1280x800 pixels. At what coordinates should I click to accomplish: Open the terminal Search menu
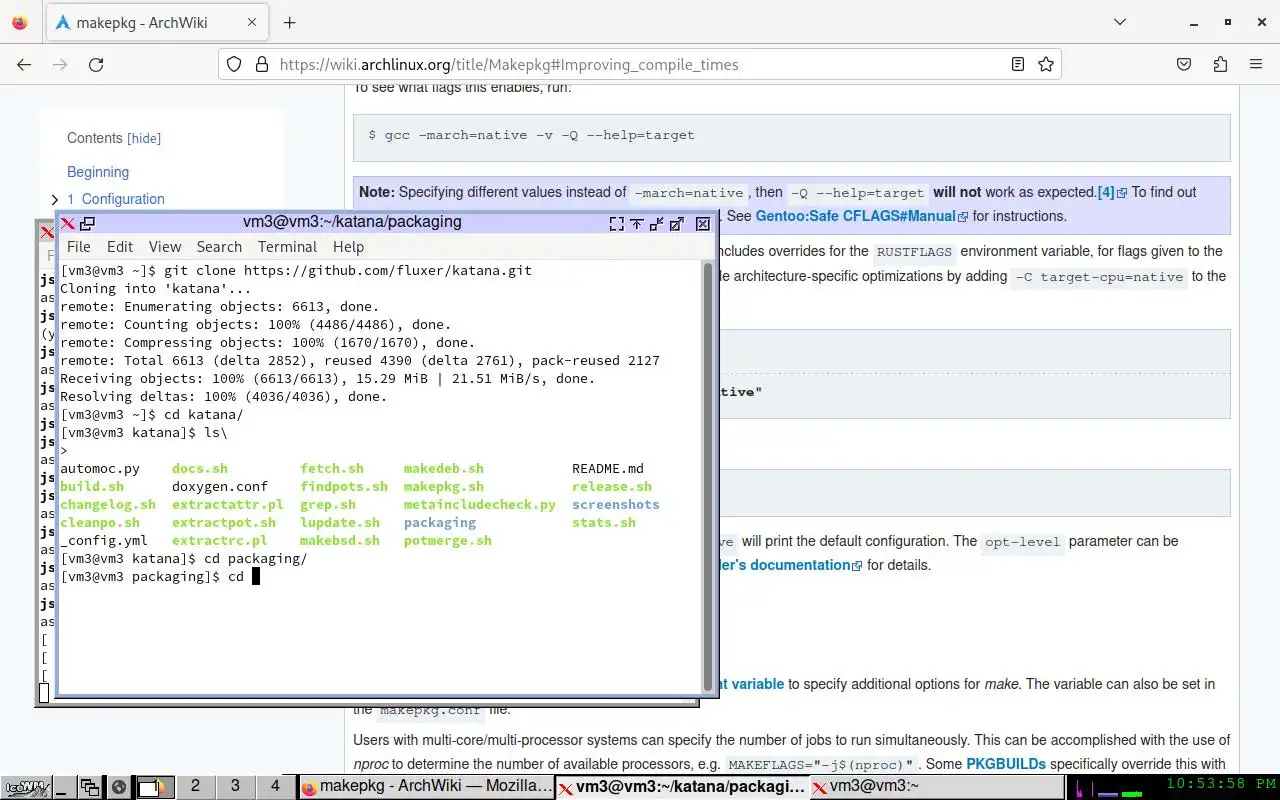[x=219, y=247]
